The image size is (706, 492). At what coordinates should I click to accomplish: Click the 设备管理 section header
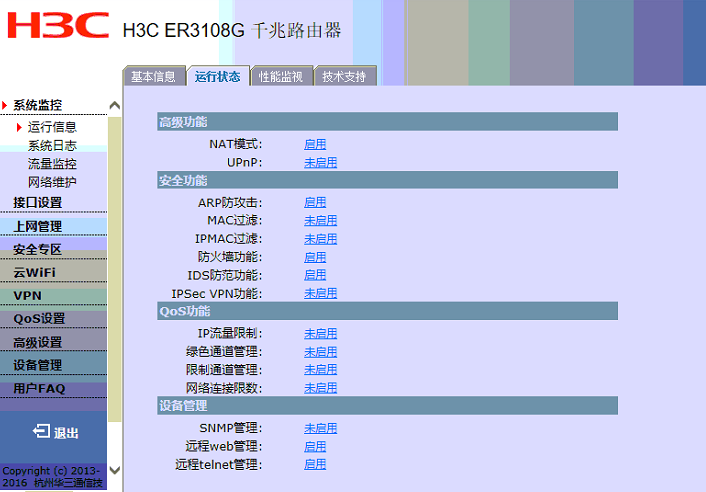(x=387, y=406)
